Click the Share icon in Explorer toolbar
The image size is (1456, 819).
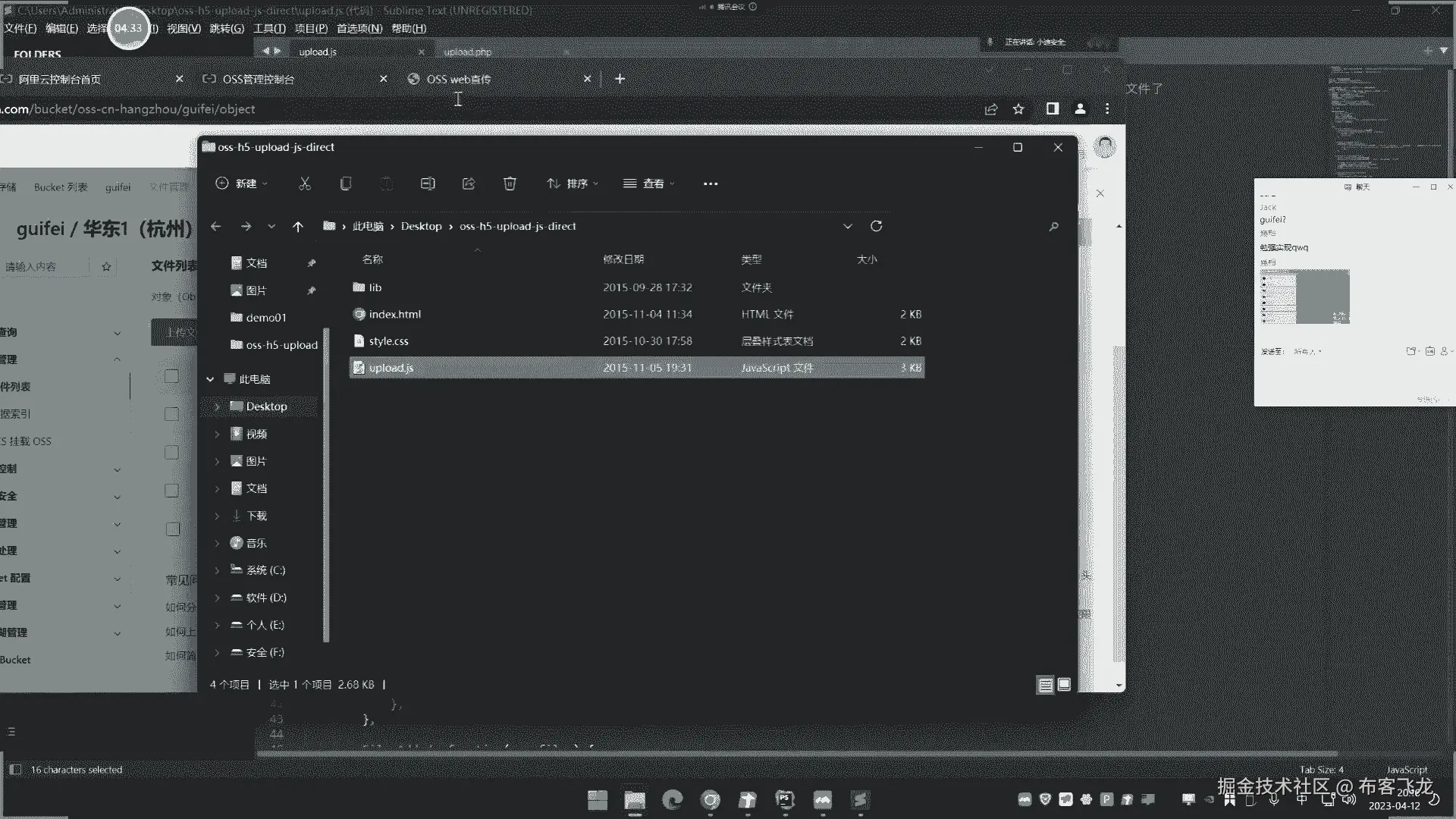click(x=469, y=184)
